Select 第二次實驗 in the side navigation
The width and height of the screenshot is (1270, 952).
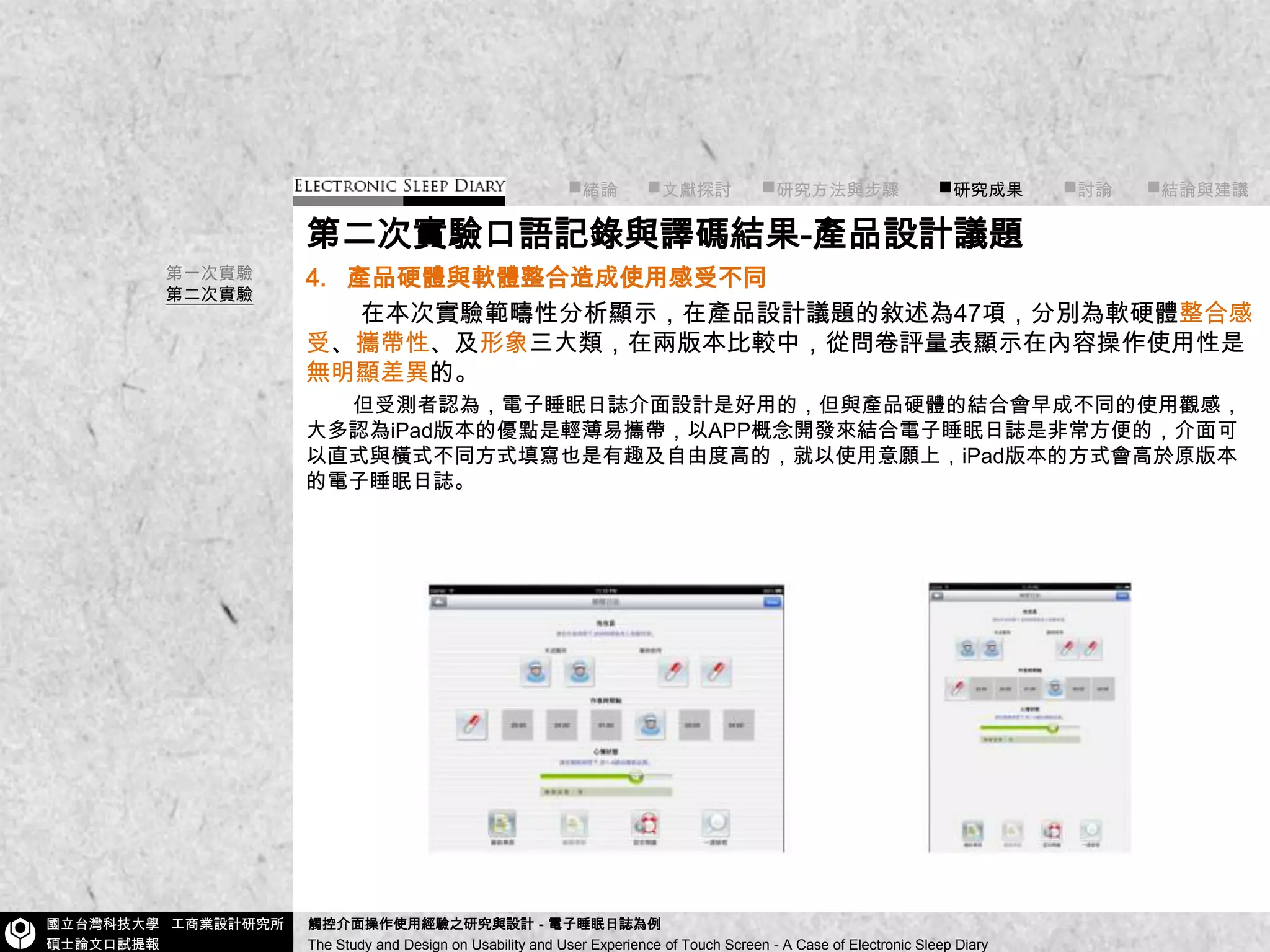(x=209, y=294)
